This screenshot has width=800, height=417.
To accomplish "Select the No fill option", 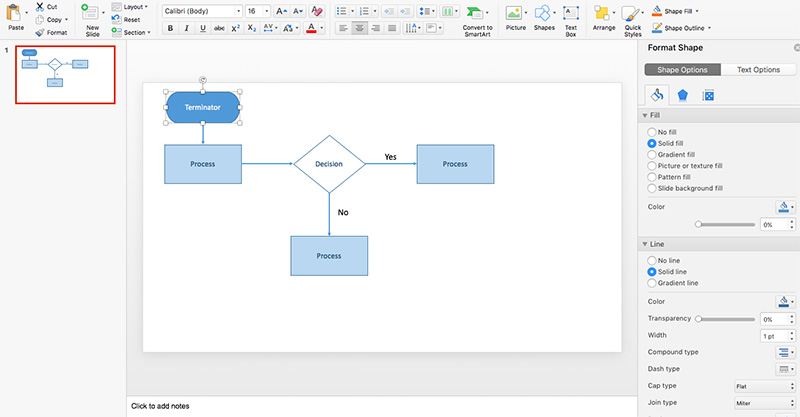I will (x=652, y=132).
